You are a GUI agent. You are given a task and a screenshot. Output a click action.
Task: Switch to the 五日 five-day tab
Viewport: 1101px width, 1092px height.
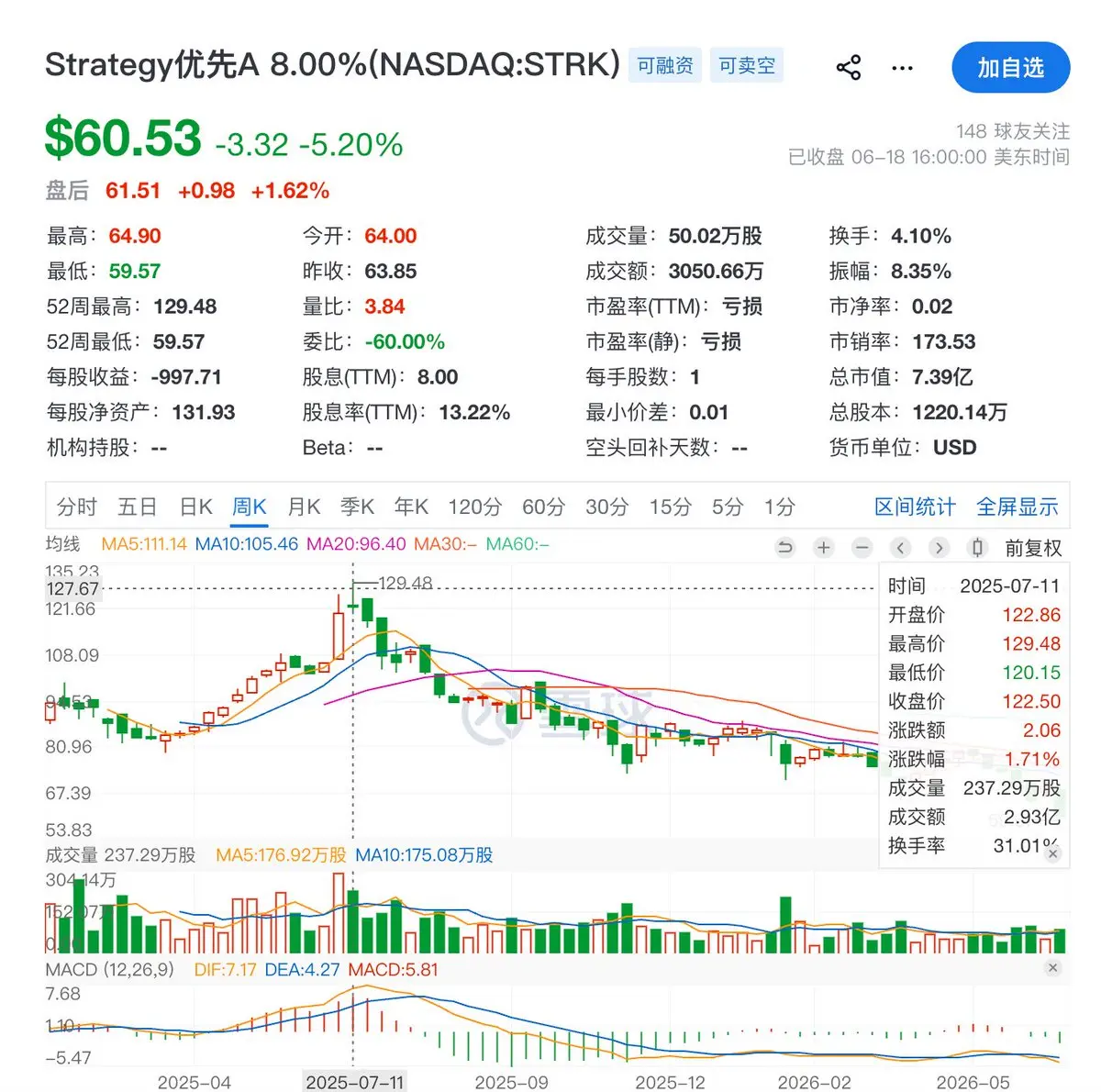click(x=138, y=507)
